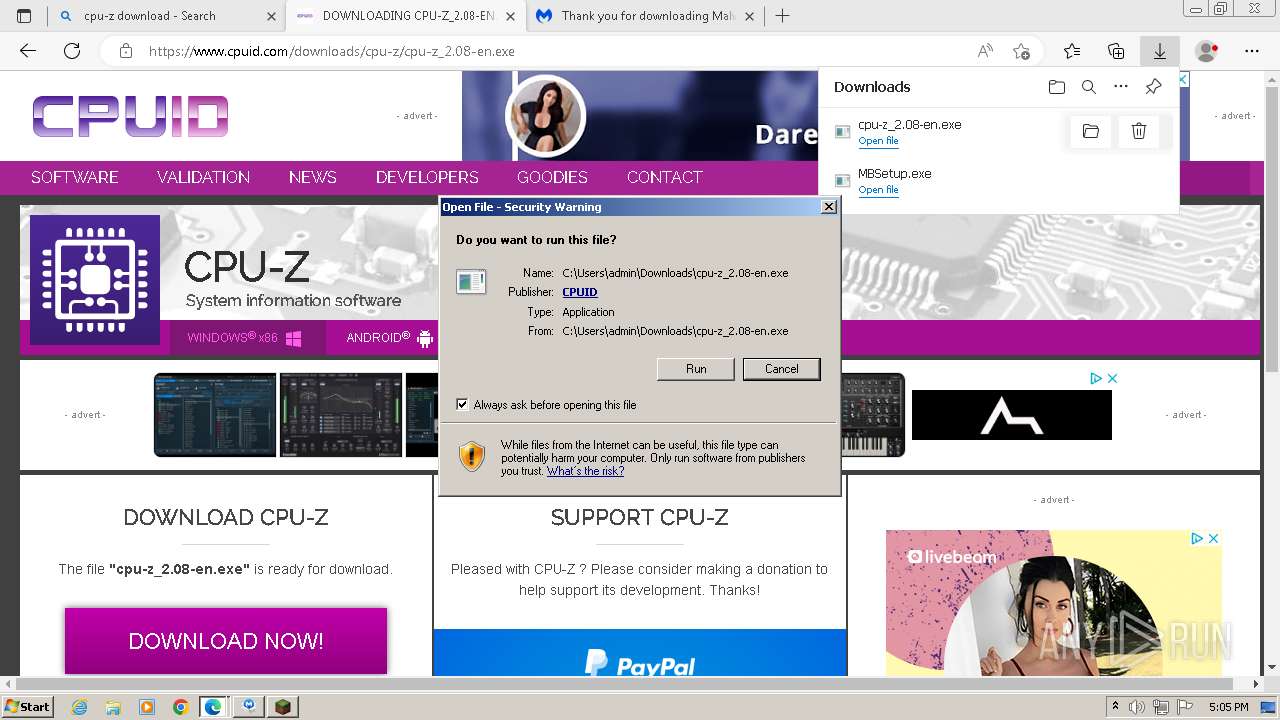This screenshot has width=1280, height=720.
Task: Click the system clock 5:05 PM
Action: tap(1228, 707)
